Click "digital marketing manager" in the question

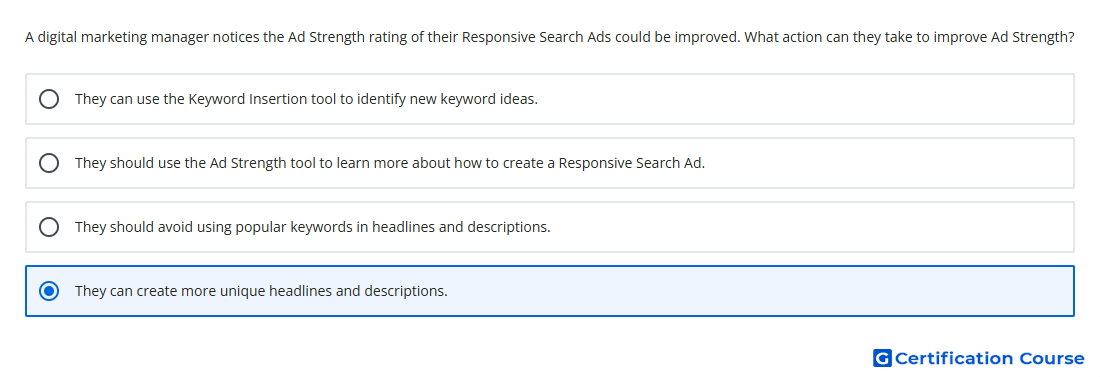click(123, 37)
